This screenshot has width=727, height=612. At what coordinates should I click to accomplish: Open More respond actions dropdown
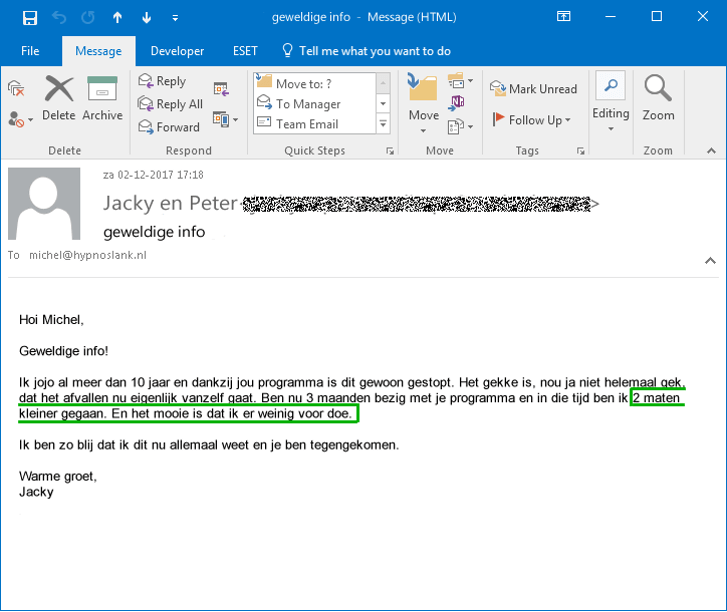coord(225,120)
